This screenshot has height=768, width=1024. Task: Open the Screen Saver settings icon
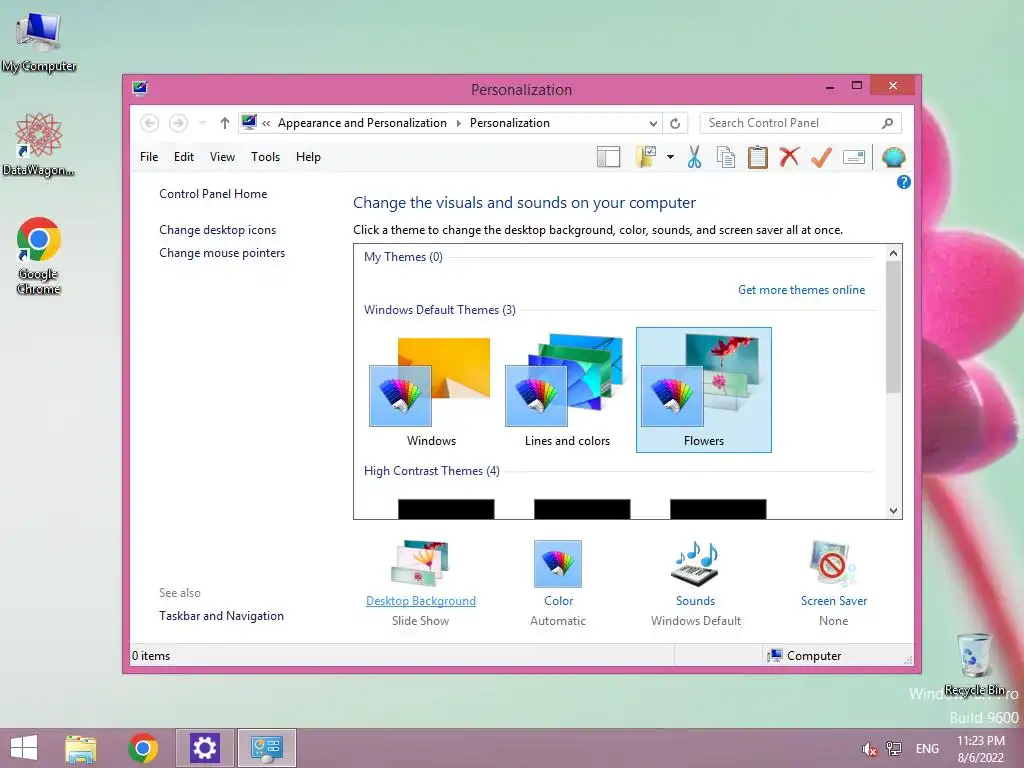[x=833, y=563]
